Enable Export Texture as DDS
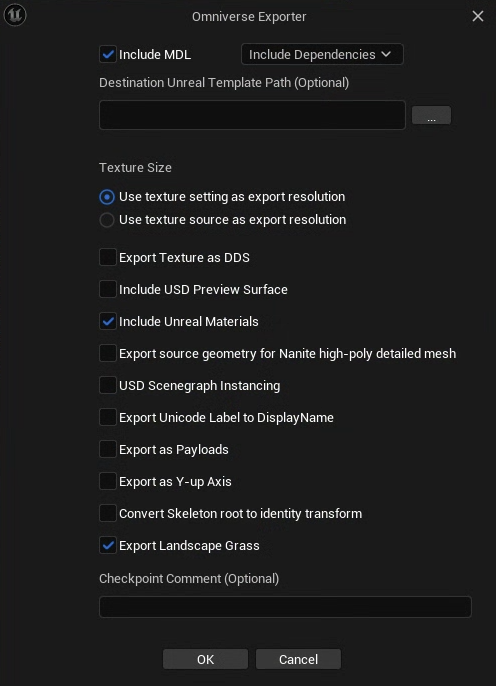 click(108, 257)
